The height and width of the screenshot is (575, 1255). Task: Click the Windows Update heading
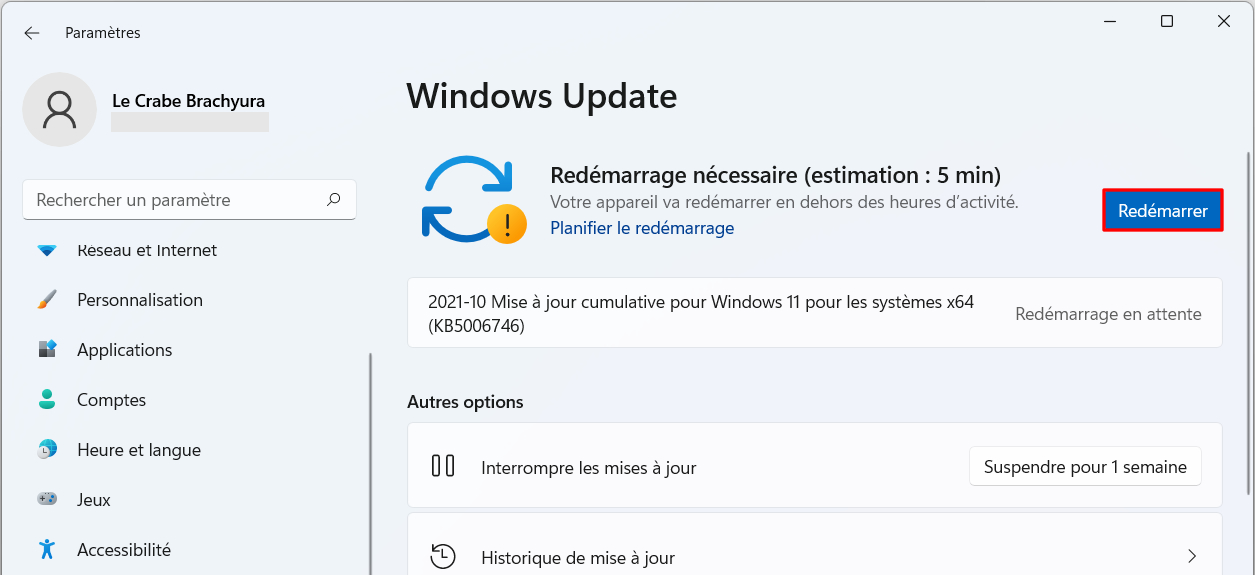coord(541,96)
